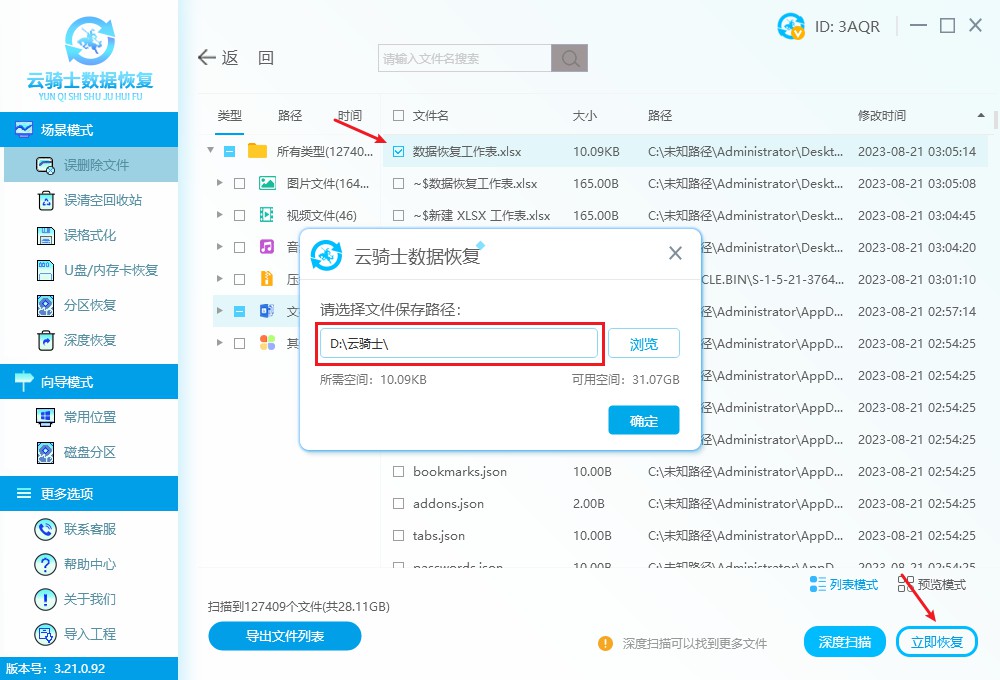The image size is (1000, 680).
Task: Choose 误格式化 format recovery icon
Action: 46,235
